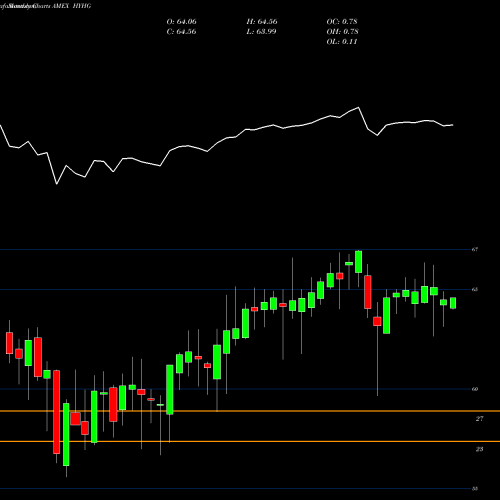Click the lowest dip of the white line
Viewport: 500px width, 500px height.
[57, 184]
